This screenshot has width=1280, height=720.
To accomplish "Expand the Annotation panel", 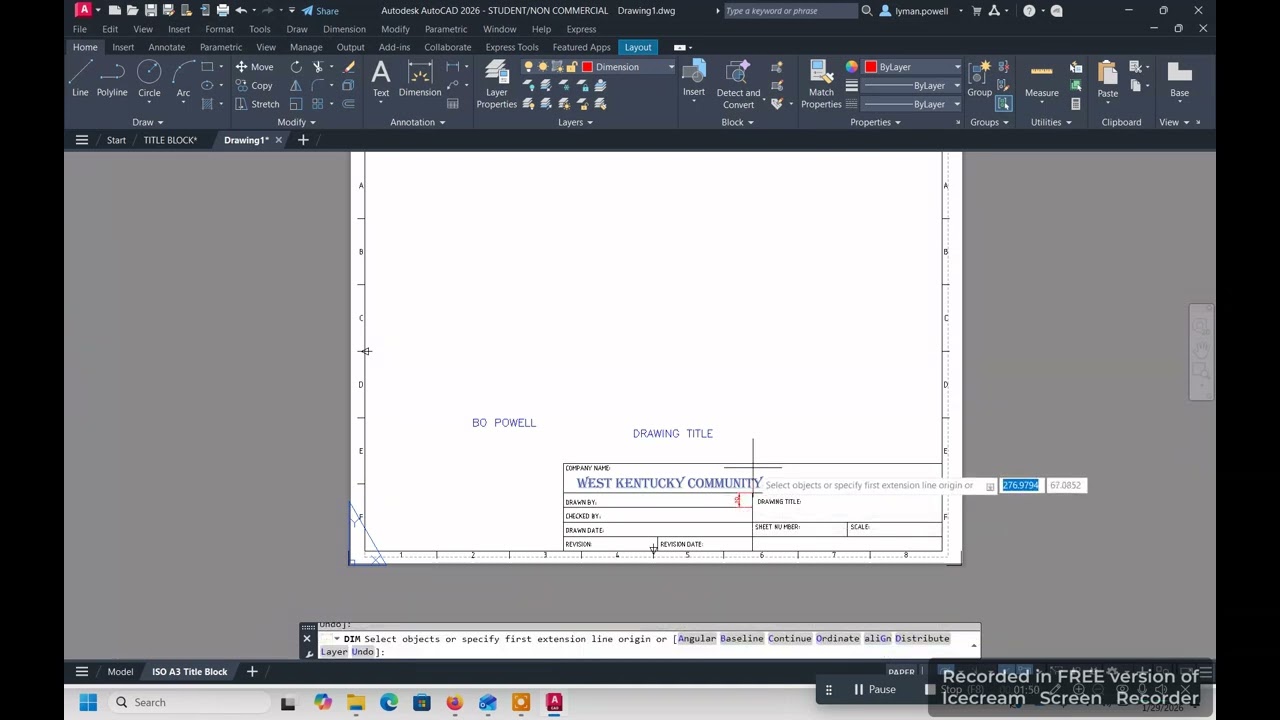I will click(418, 122).
